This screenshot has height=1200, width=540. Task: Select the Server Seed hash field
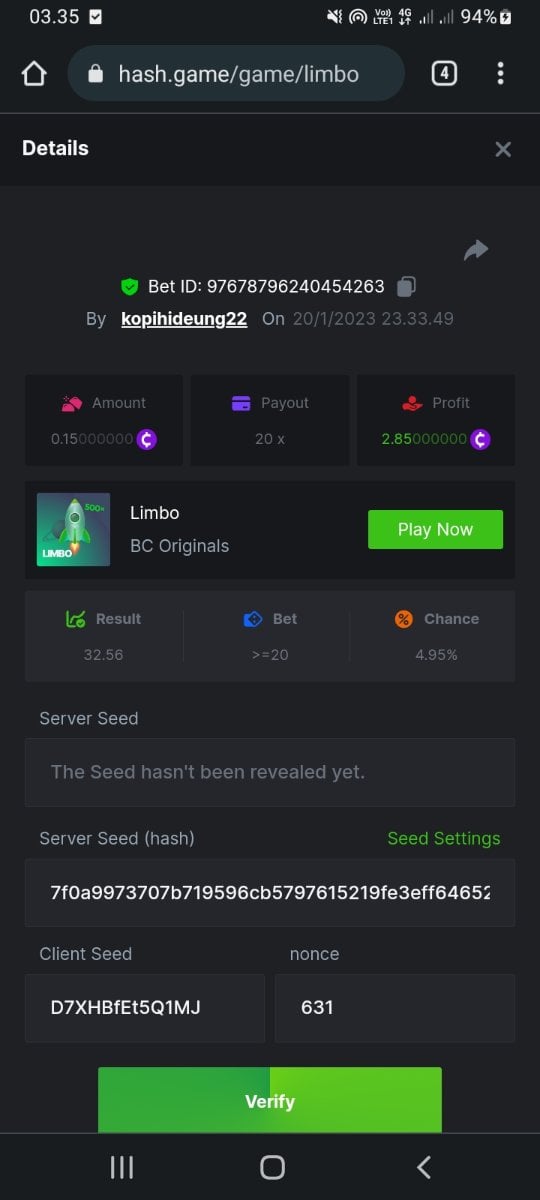270,892
